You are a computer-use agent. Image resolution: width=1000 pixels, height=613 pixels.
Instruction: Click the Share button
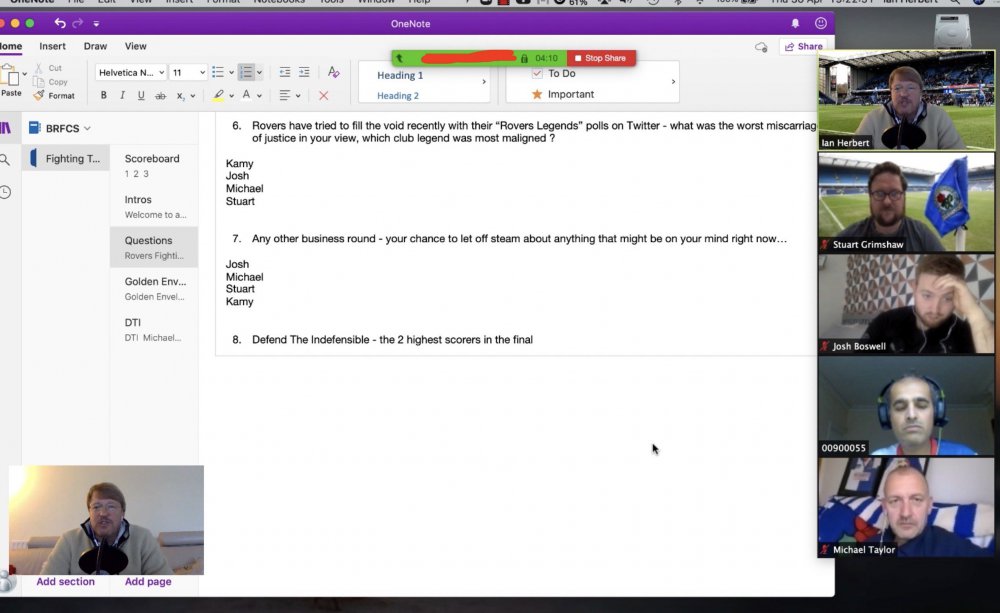click(x=803, y=47)
